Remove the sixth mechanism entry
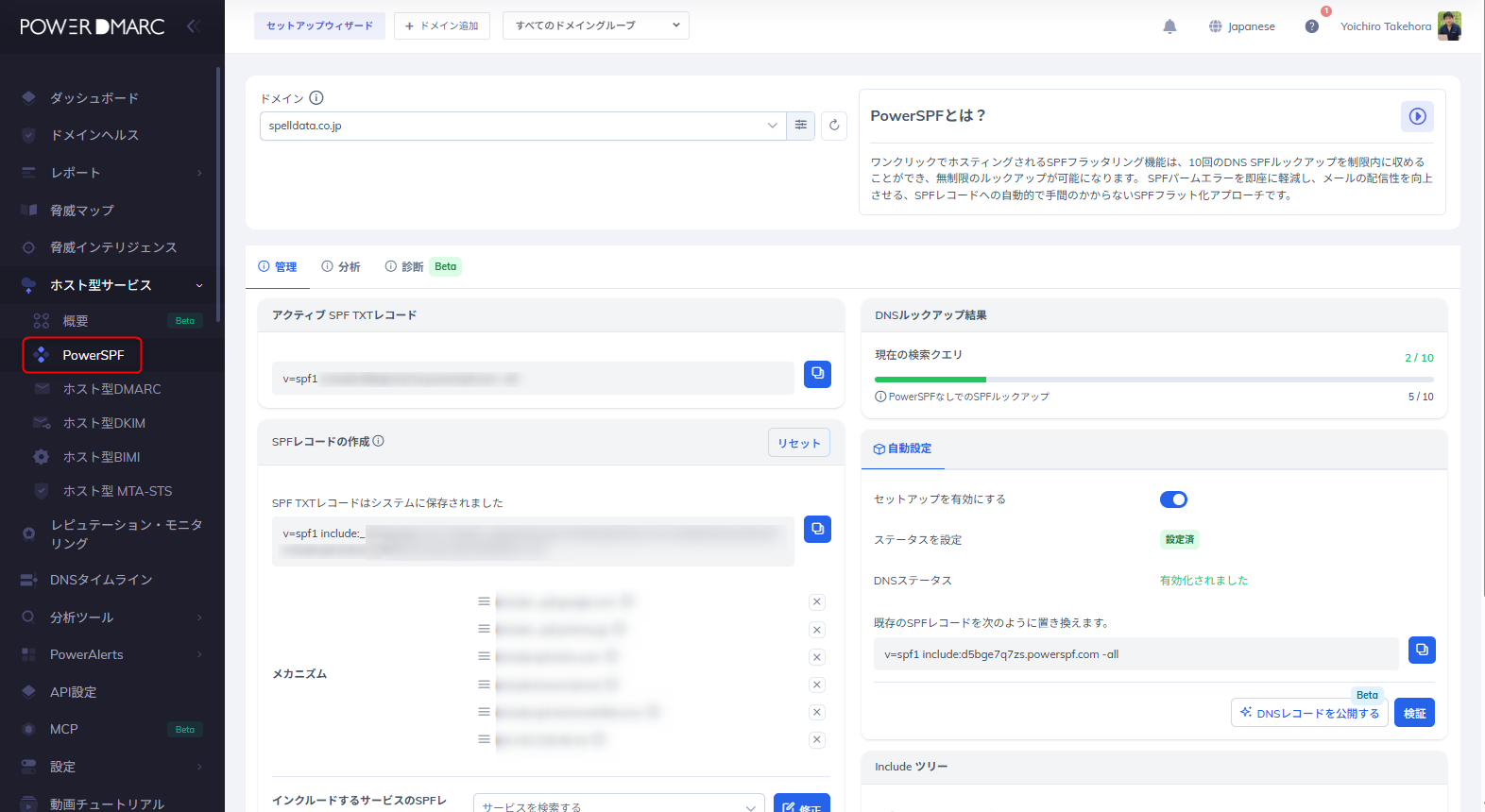Image resolution: width=1485 pixels, height=812 pixels. coord(817,739)
